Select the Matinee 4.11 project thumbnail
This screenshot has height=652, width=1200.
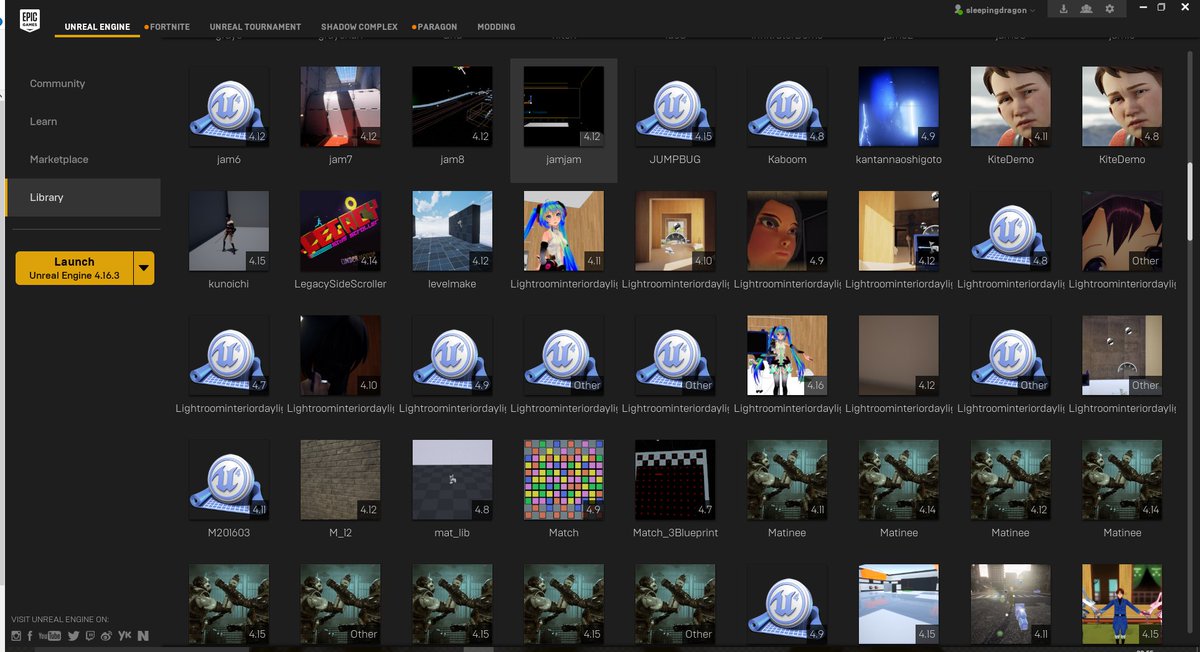pos(787,481)
